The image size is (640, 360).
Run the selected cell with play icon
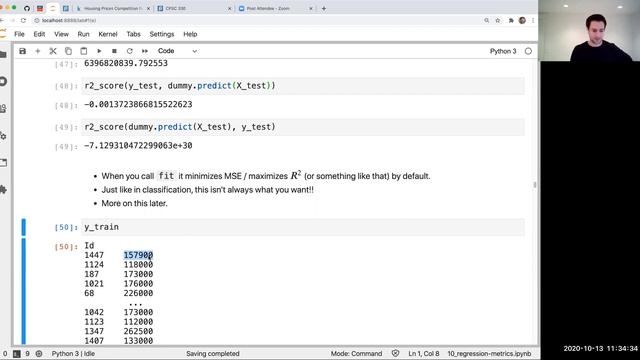pyautogui.click(x=99, y=51)
